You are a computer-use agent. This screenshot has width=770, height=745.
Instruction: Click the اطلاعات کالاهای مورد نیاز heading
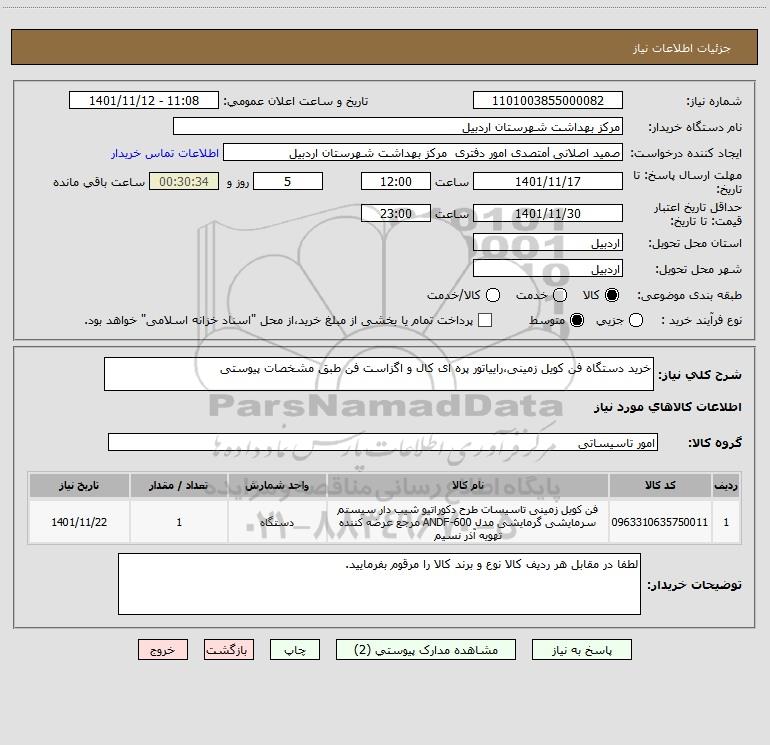(x=668, y=407)
